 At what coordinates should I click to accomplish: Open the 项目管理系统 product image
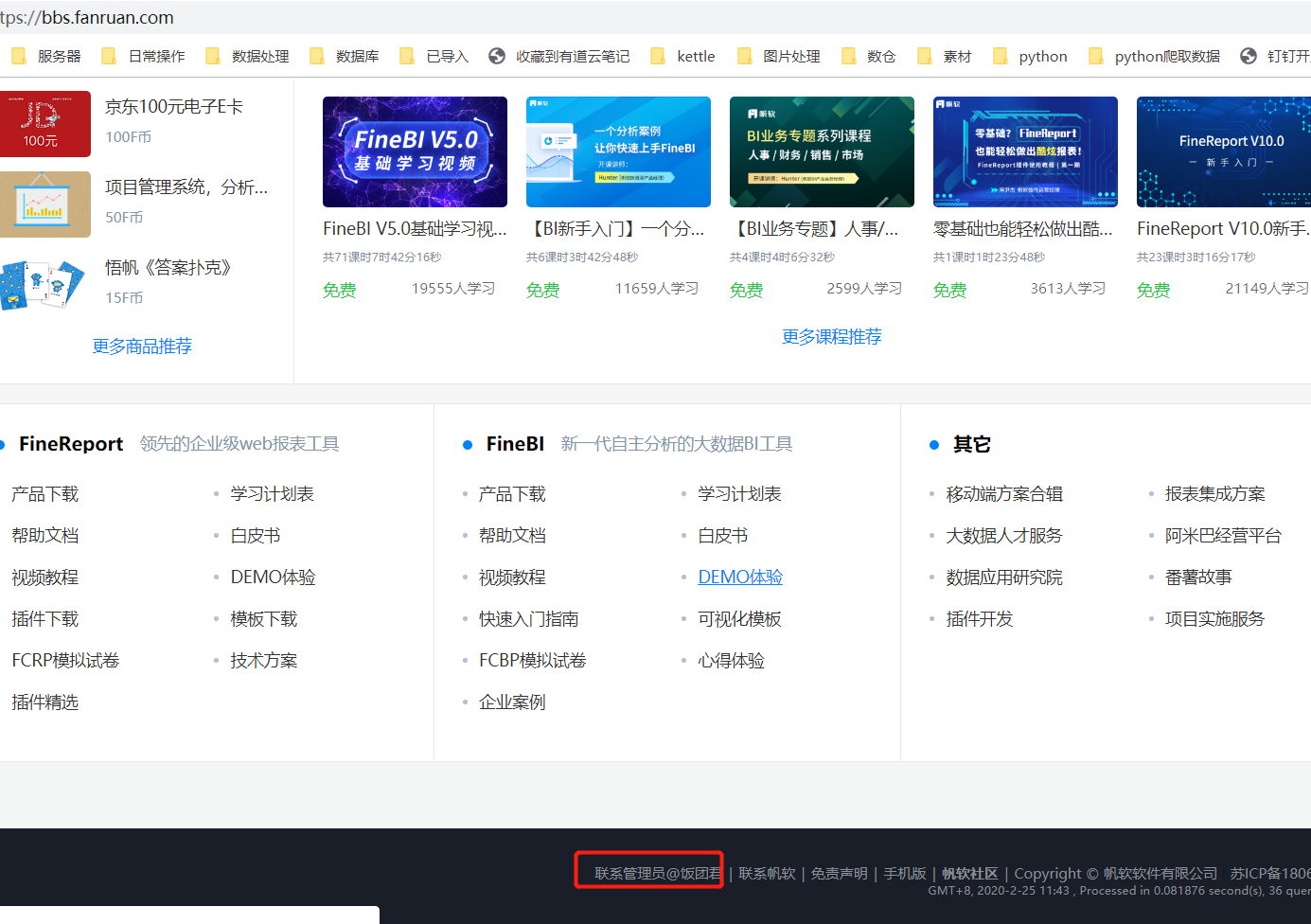44,204
